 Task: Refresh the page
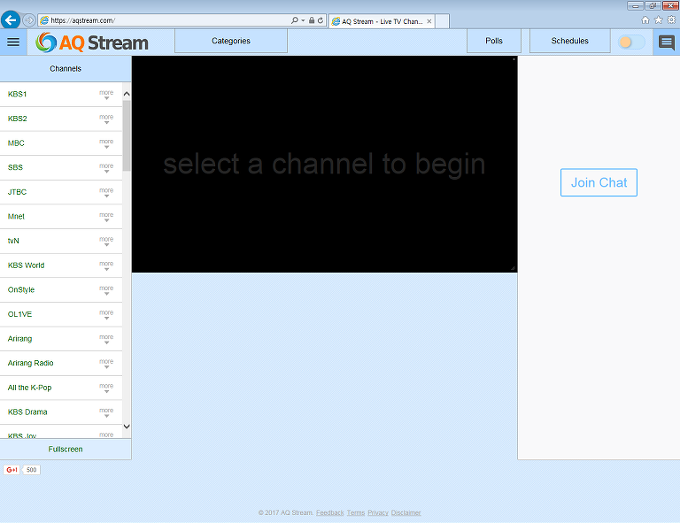pos(320,20)
